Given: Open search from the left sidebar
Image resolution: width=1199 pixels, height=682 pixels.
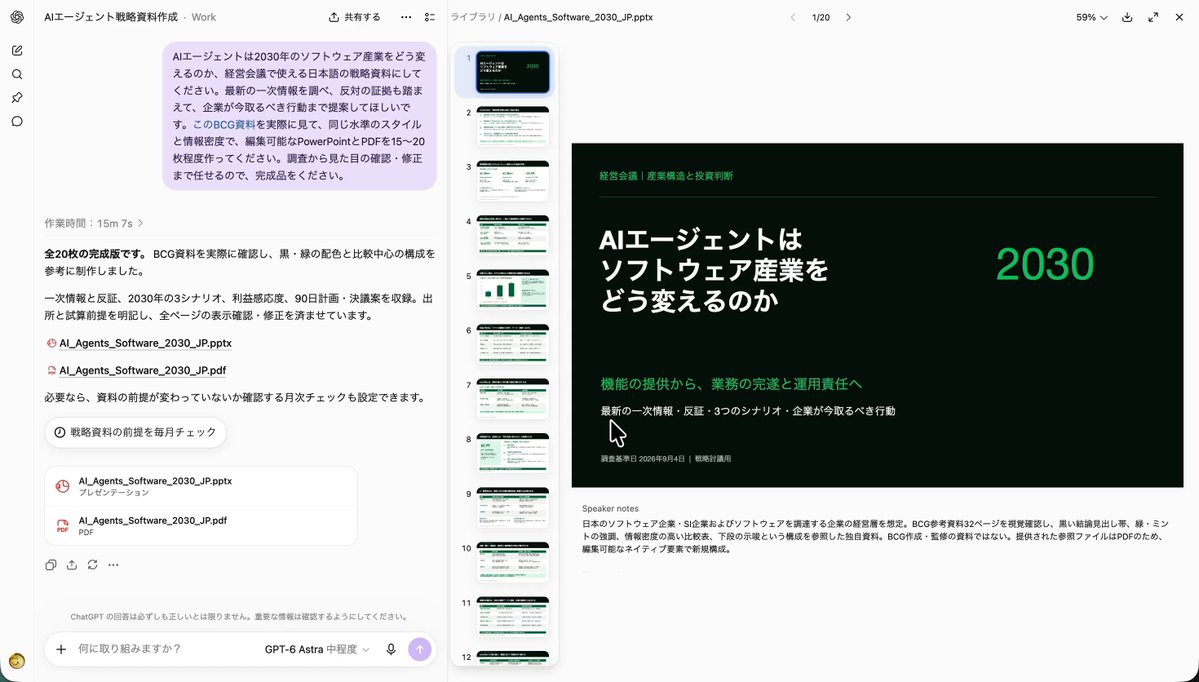Looking at the screenshot, I should (x=17, y=74).
